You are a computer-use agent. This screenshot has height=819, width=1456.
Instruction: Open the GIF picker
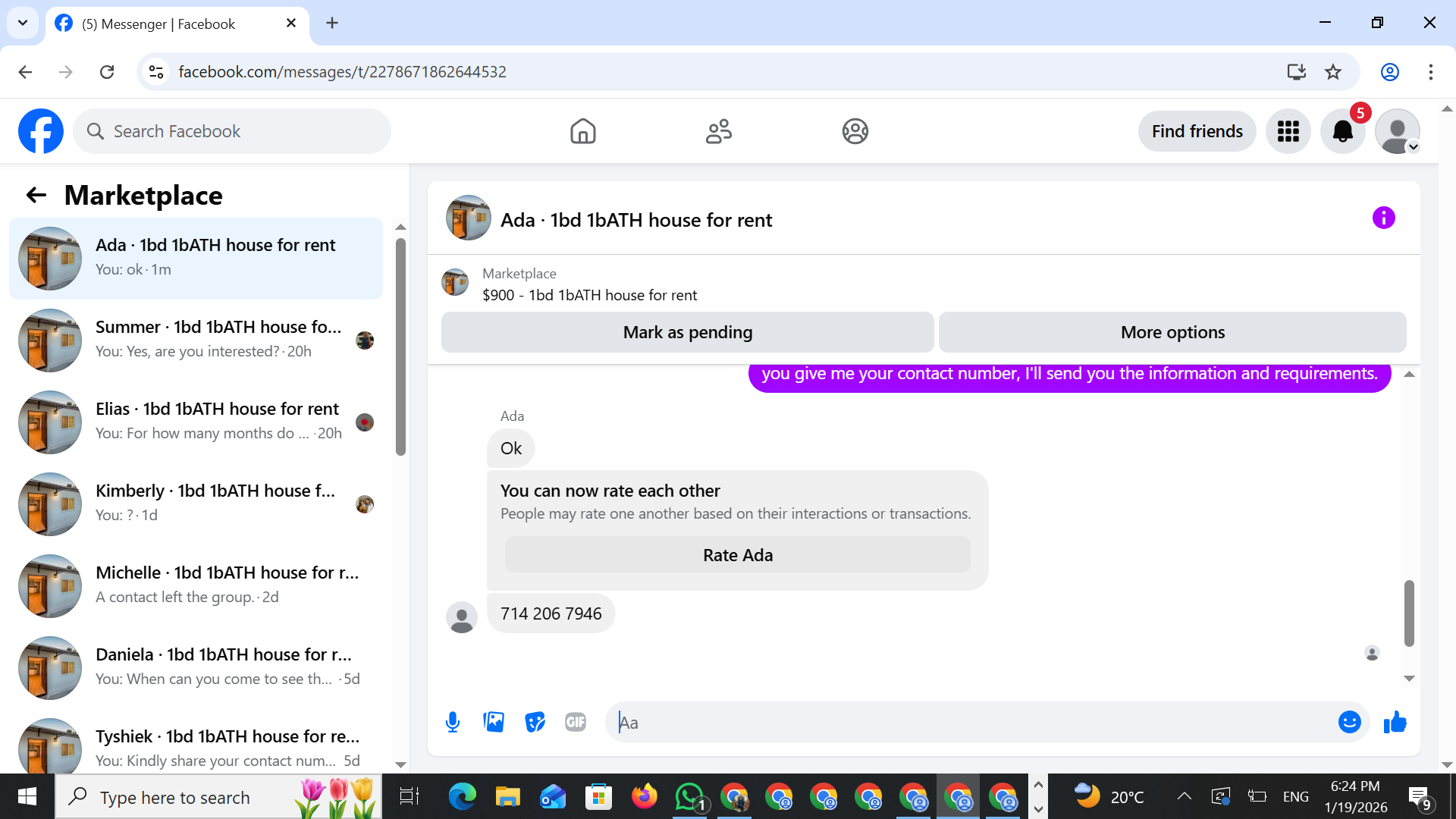(576, 722)
